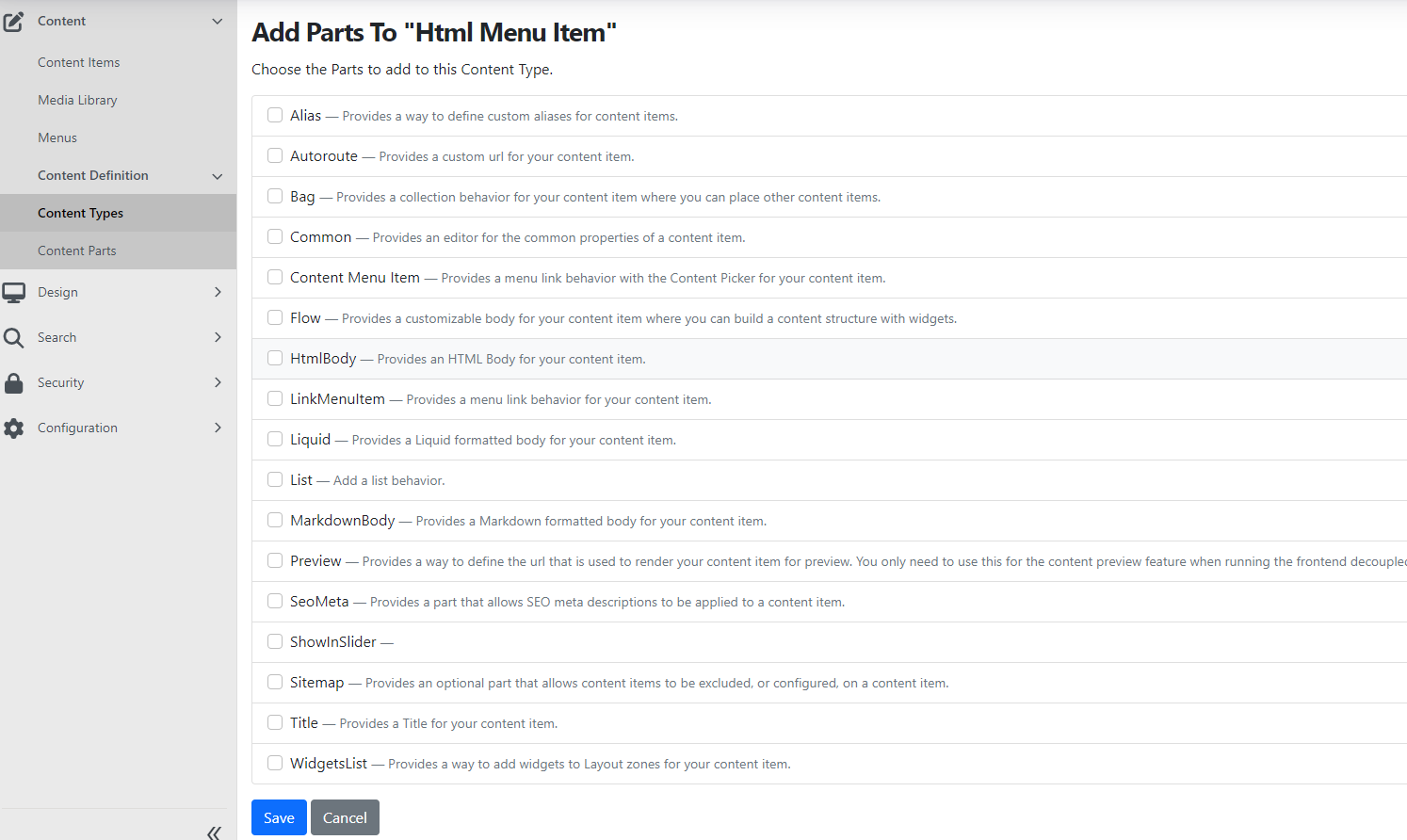The height and width of the screenshot is (840, 1407).
Task: Enable the Title part checkbox
Action: tap(274, 721)
